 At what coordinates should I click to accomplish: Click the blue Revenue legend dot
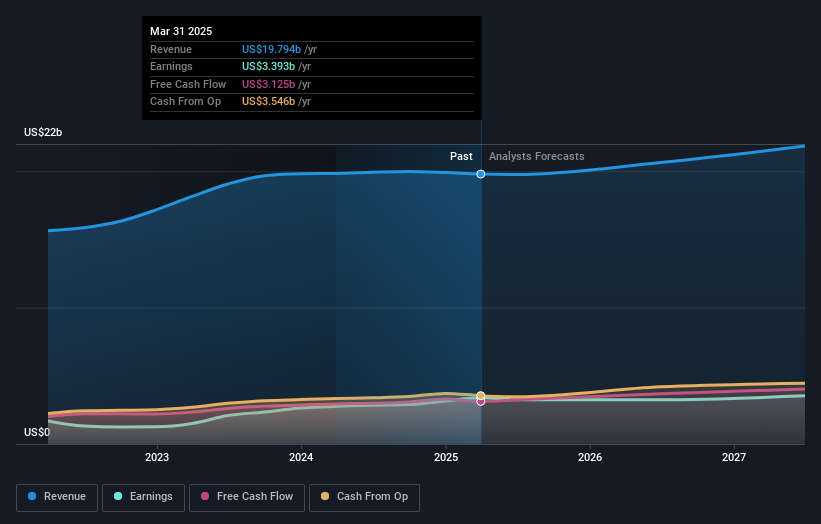coord(32,496)
